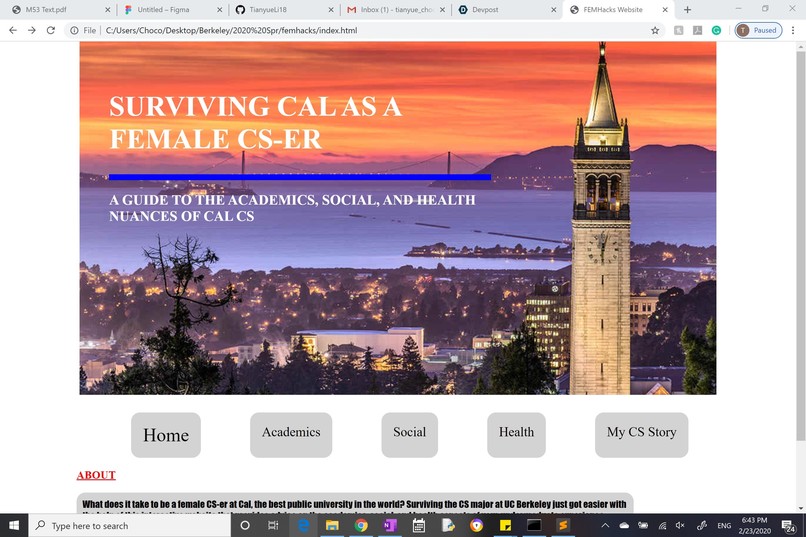Screen dimensions: 806x537
Task: Go back to the previous page
Action: coord(13,30)
